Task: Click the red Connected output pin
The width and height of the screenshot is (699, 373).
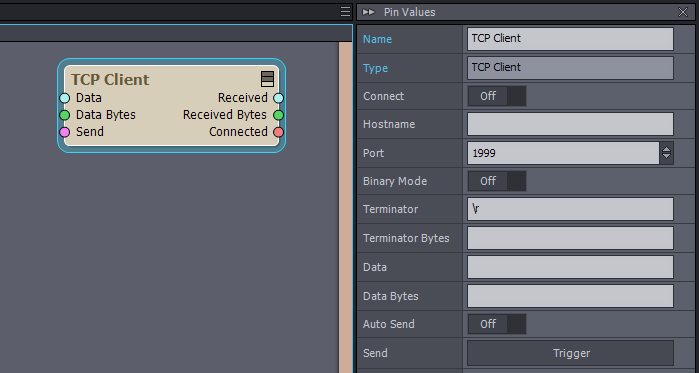Action: 278,132
